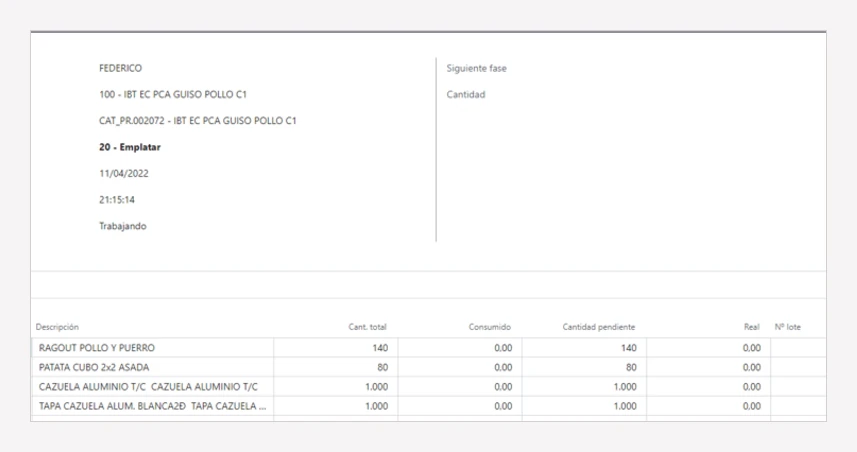
Task: Click Real value field for PATATA CUBO
Action: click(708, 367)
